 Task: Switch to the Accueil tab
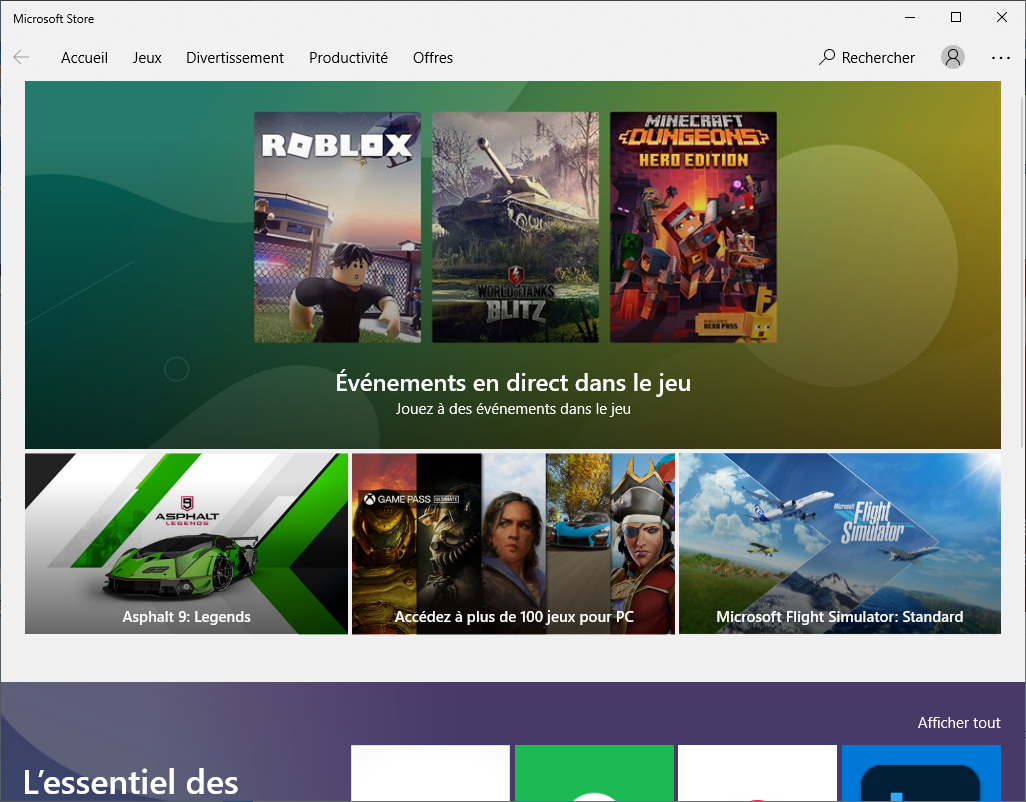click(x=84, y=58)
